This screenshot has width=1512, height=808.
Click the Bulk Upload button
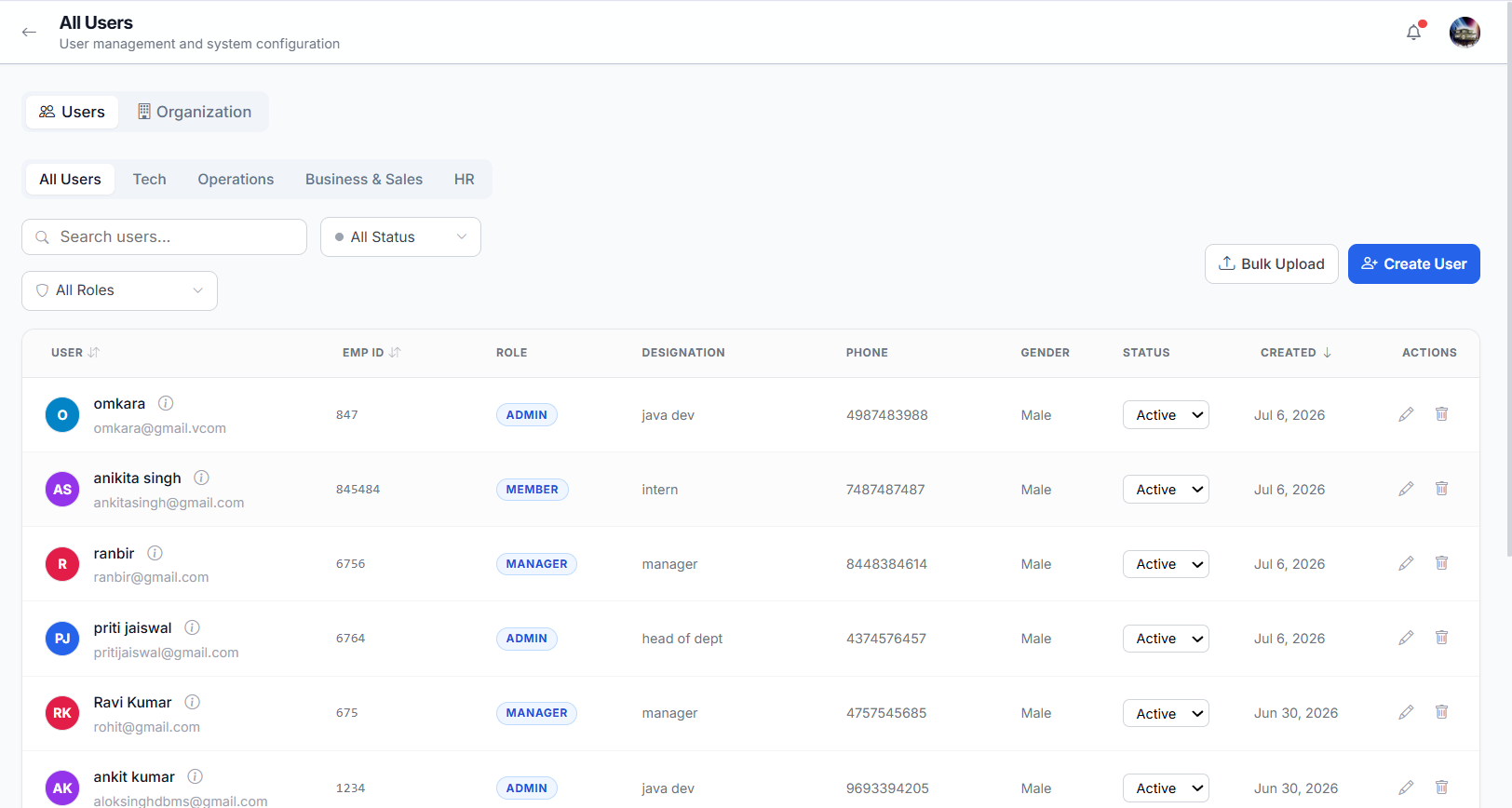1272,263
